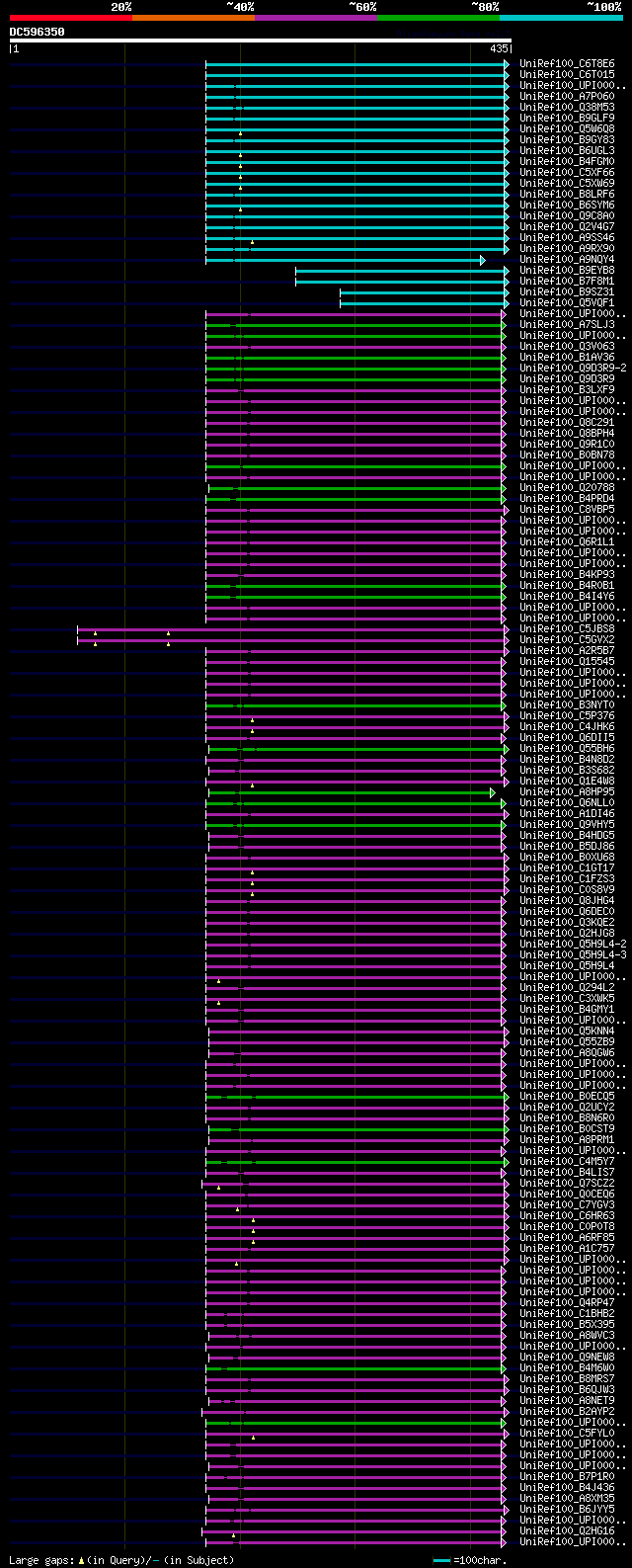Viewport: 632px width, 1568px height.
Task: Select hit label UniRef100_B1AV36
Action: [x=567, y=358]
